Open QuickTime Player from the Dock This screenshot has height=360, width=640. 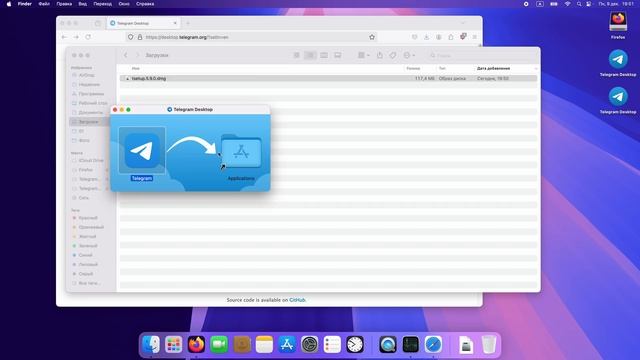pos(387,345)
